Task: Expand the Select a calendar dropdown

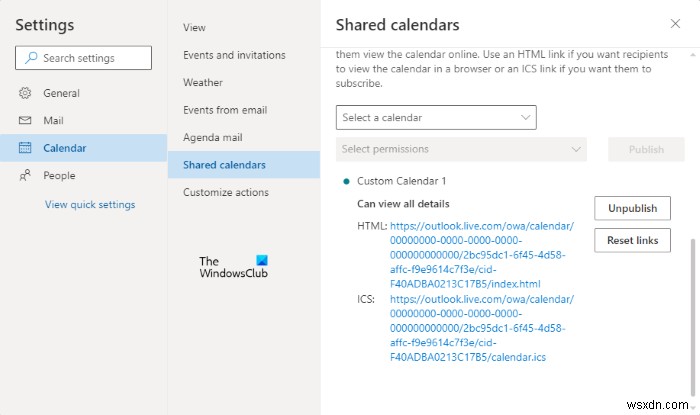Action: [x=436, y=118]
